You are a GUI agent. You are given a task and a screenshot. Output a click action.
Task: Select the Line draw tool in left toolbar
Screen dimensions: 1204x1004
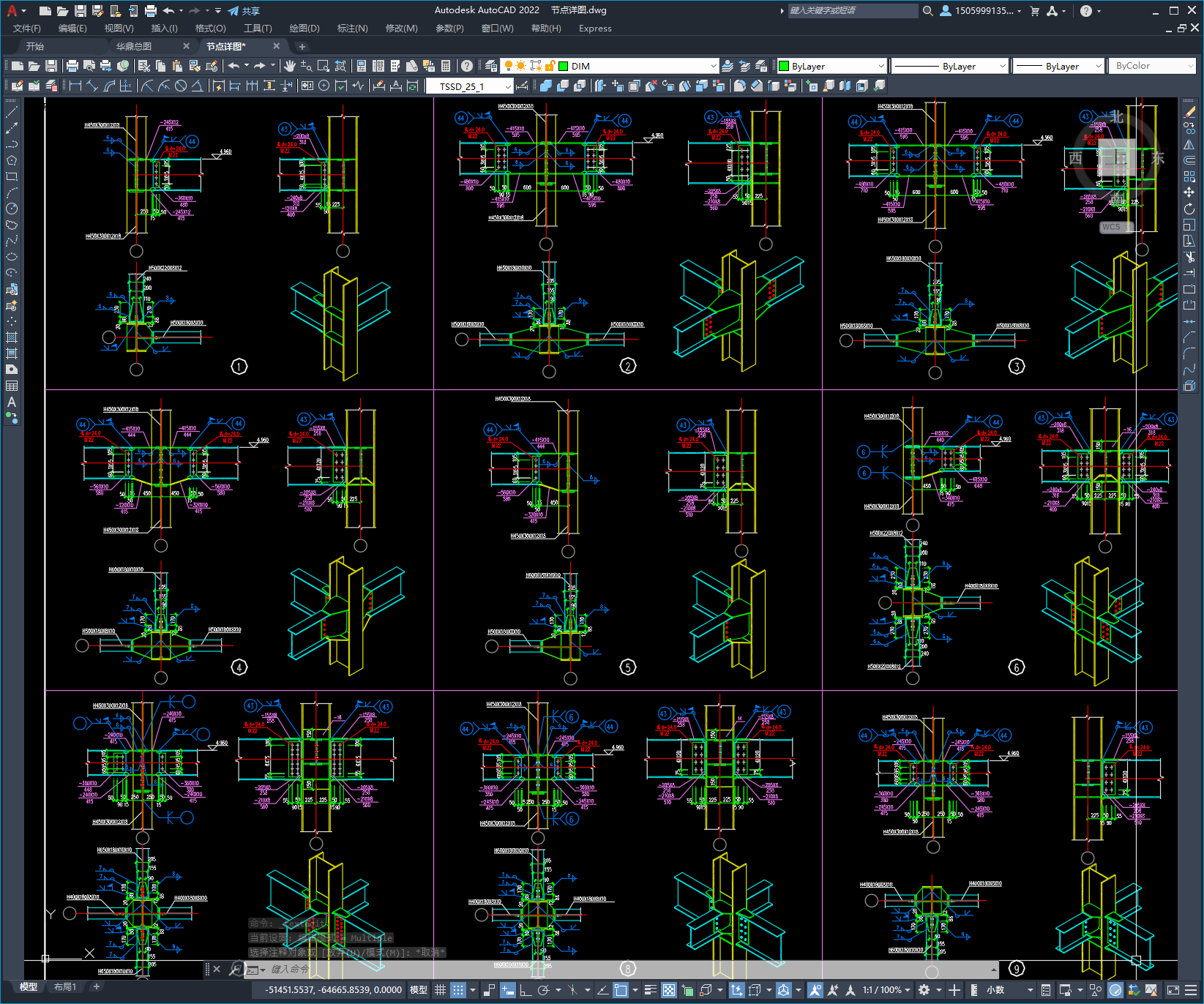tap(12, 112)
